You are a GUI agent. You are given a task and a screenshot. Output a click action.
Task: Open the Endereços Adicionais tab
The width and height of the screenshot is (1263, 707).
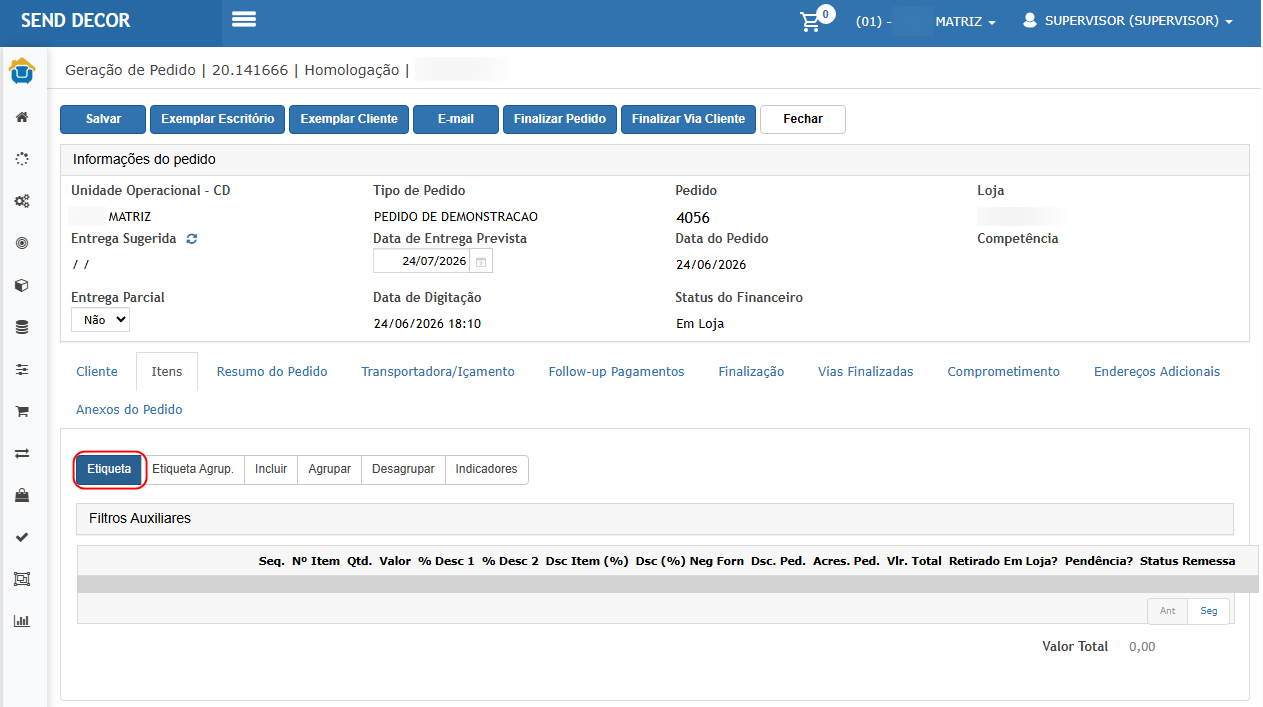1157,371
